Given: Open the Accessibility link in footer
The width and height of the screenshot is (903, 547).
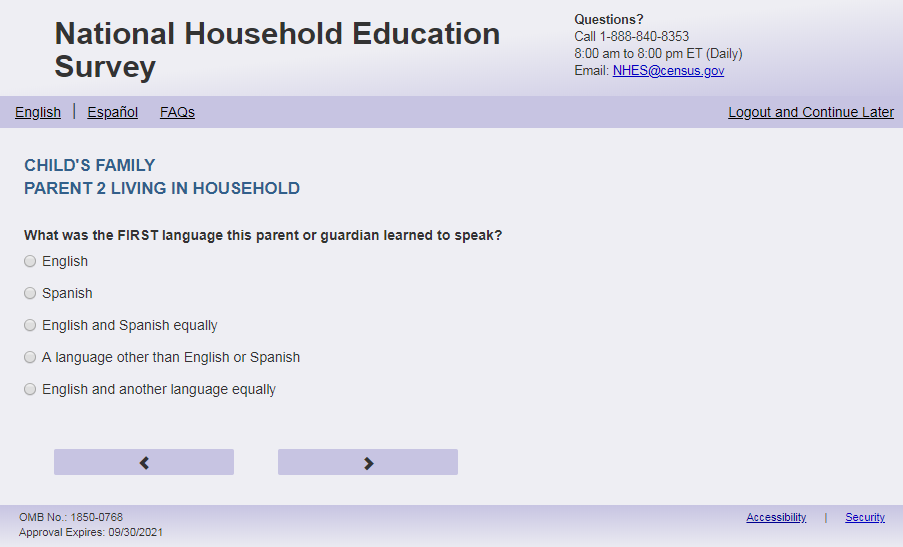Looking at the screenshot, I should click(776, 517).
